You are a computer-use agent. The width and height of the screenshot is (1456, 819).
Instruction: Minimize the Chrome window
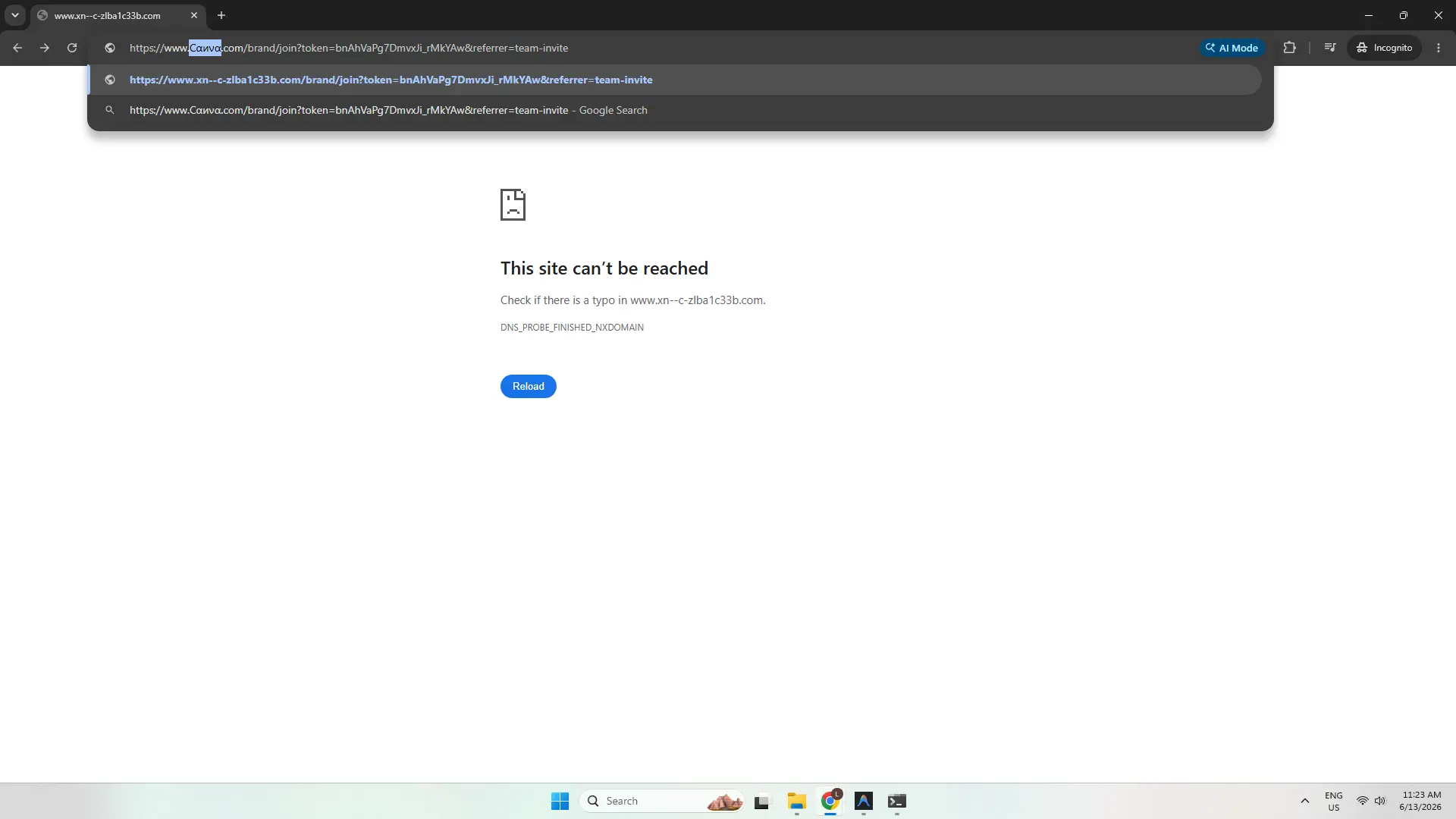tap(1369, 15)
